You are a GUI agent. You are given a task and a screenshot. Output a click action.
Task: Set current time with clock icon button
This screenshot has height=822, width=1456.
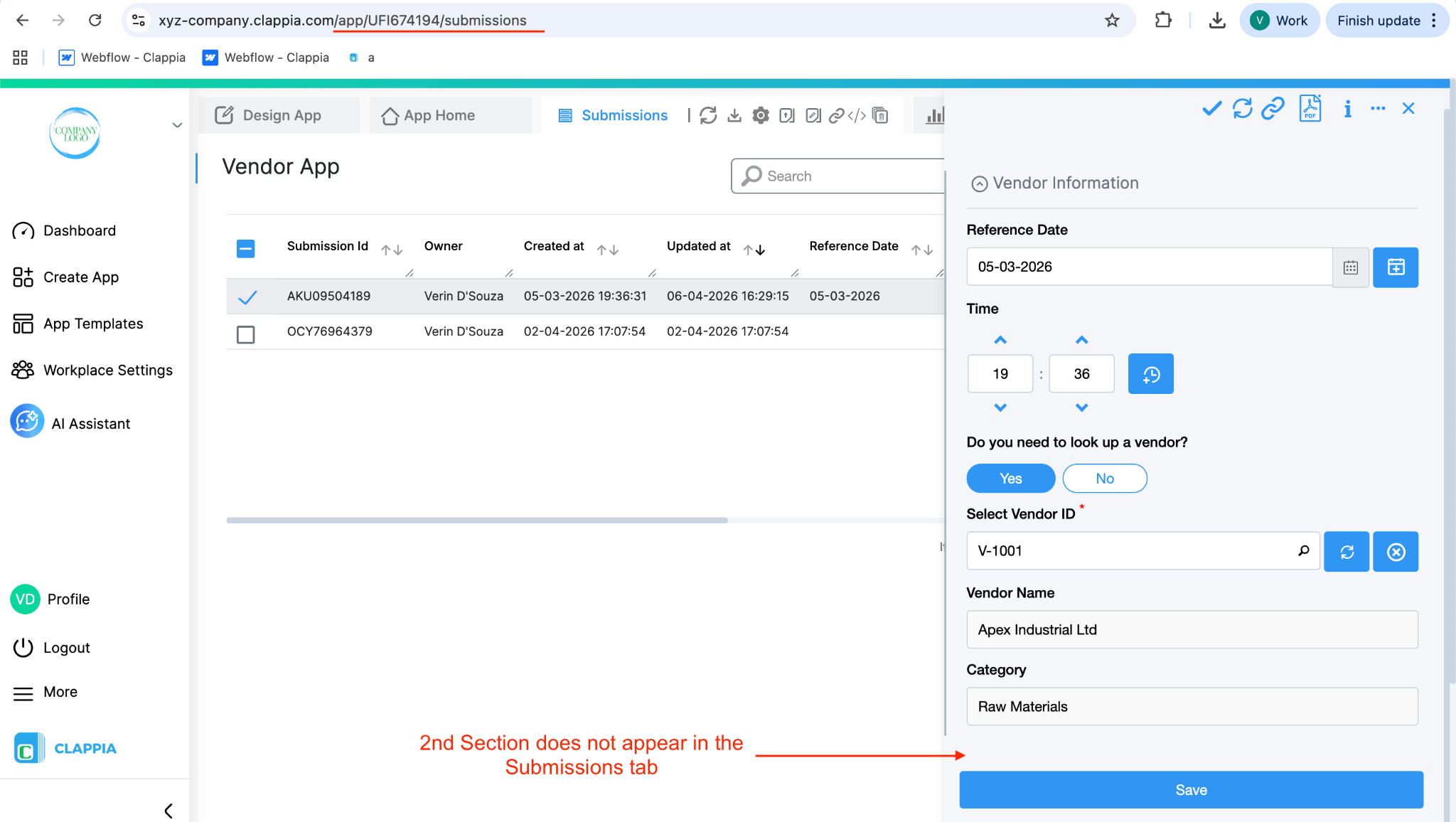pyautogui.click(x=1150, y=374)
